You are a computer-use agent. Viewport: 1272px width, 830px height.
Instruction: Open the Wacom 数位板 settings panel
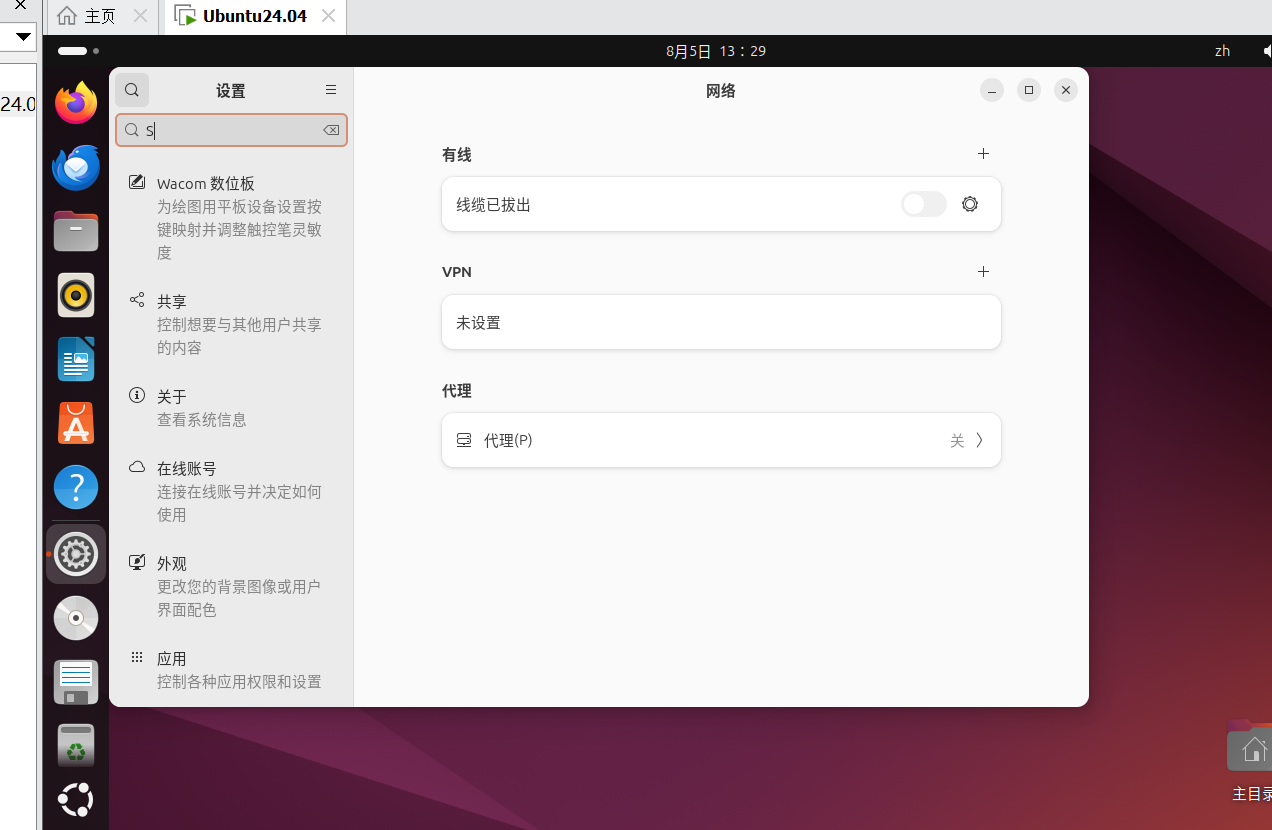coord(231,218)
